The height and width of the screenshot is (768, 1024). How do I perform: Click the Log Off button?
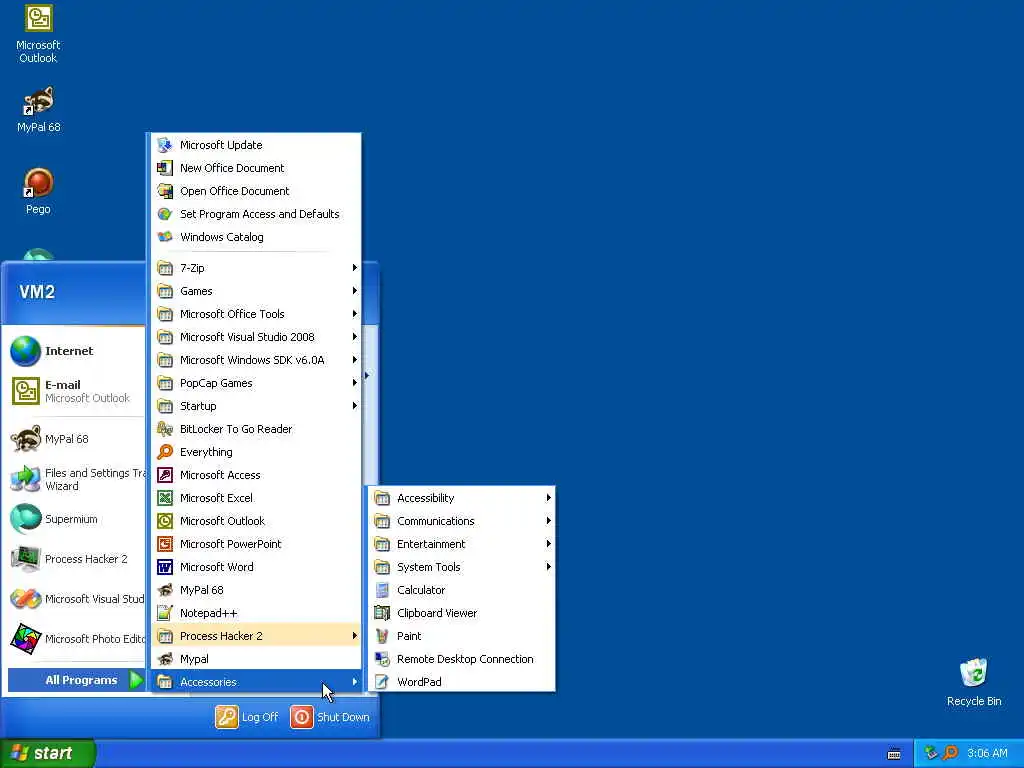click(247, 717)
